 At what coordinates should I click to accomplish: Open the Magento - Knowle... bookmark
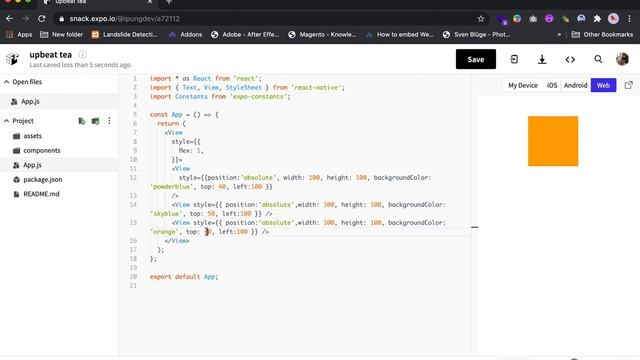click(x=322, y=35)
